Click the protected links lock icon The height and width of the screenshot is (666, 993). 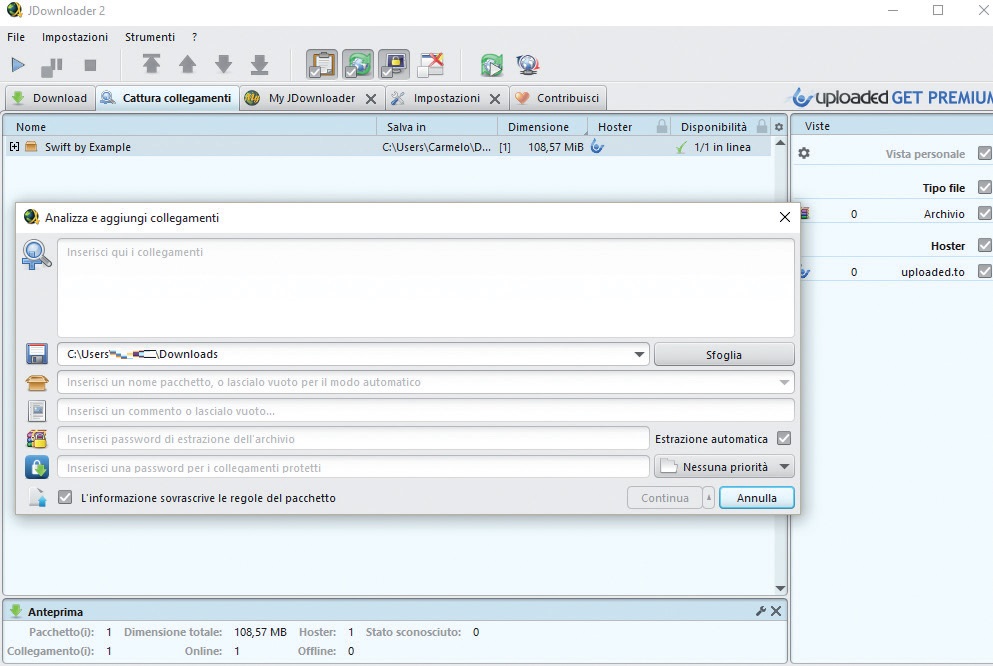click(x=37, y=467)
